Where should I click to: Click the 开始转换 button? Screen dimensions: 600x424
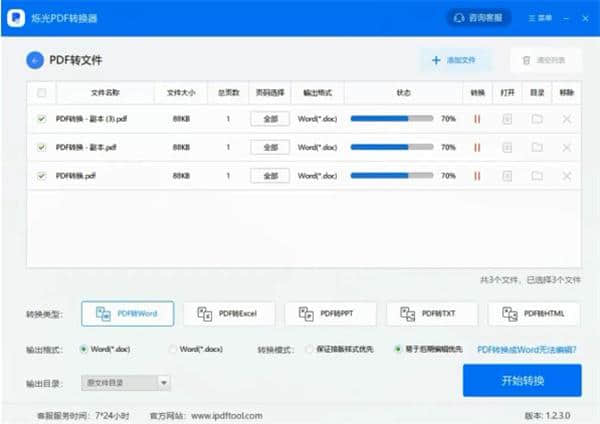click(521, 381)
